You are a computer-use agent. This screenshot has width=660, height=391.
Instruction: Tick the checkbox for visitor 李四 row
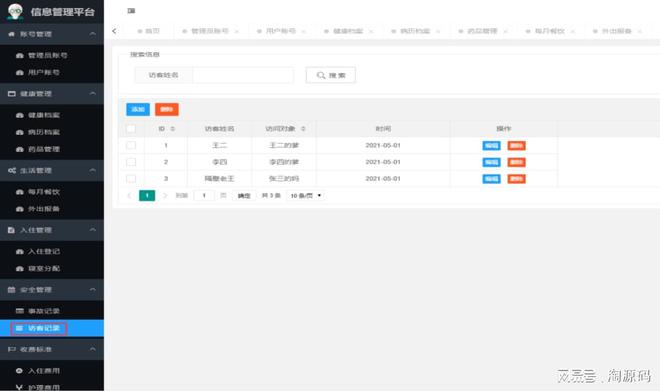tap(131, 162)
